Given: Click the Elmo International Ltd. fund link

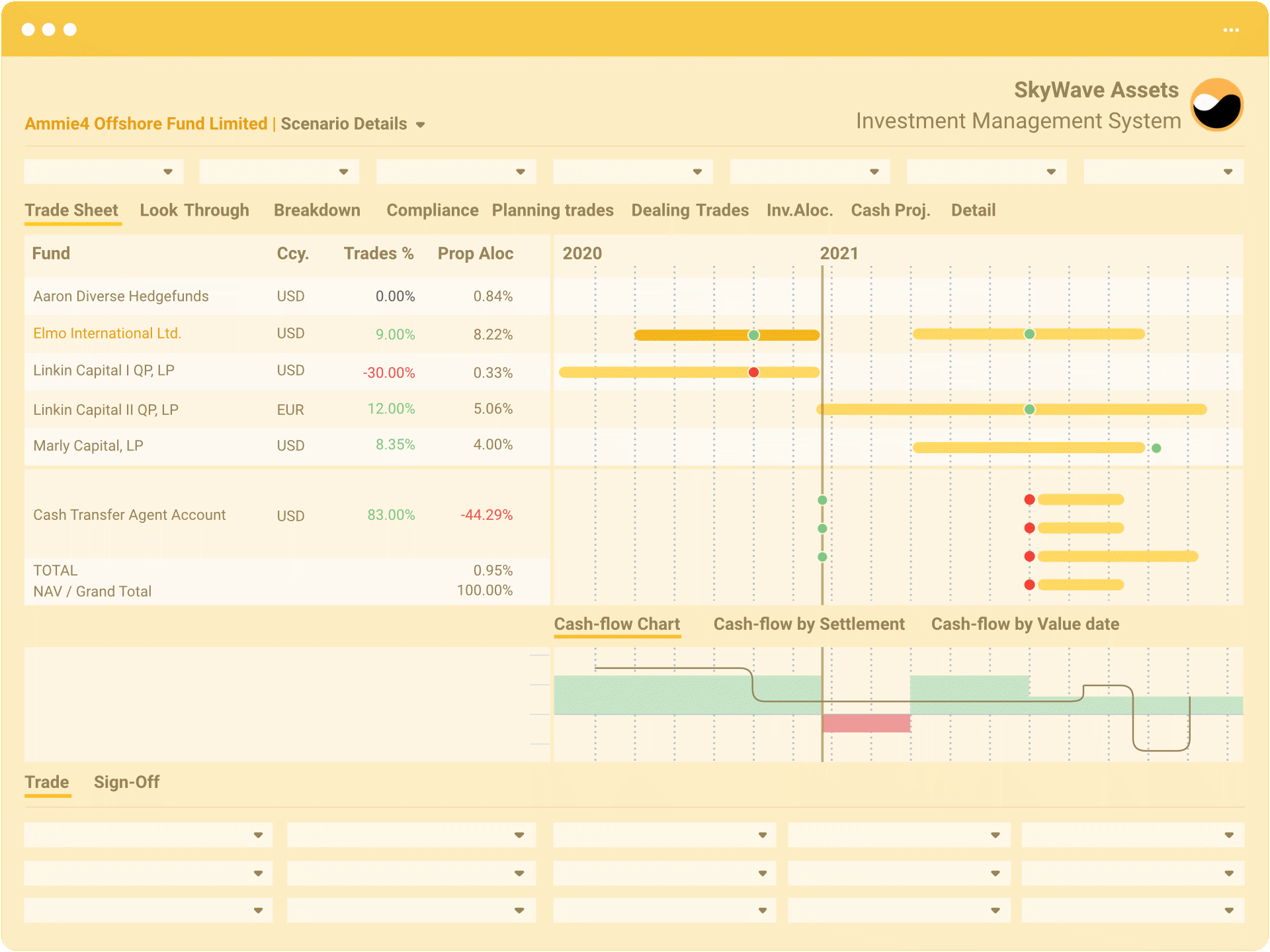Looking at the screenshot, I should coord(107,333).
